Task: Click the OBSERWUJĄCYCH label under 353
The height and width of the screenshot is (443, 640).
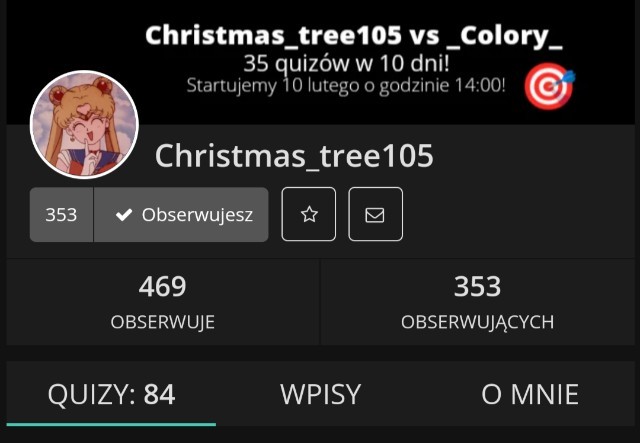Action: 478,323
